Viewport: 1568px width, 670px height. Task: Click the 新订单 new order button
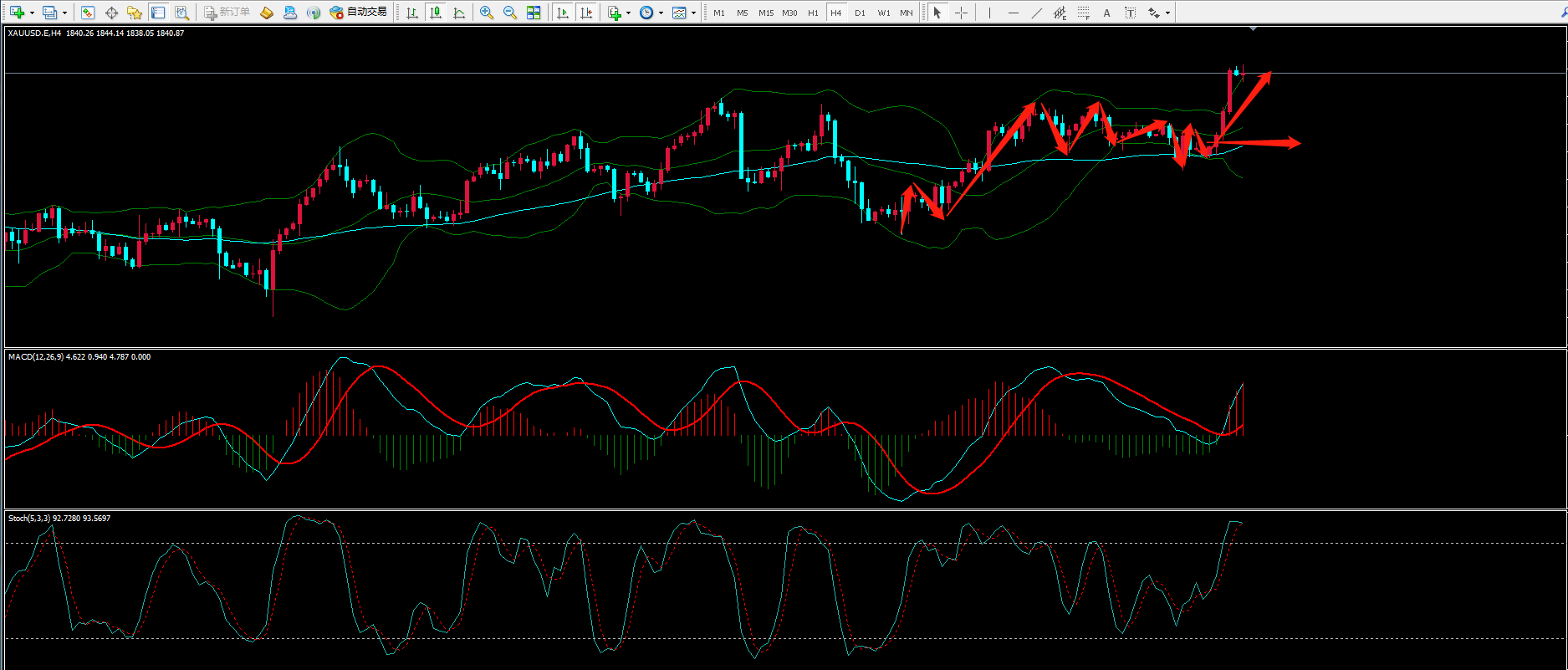click(227, 13)
